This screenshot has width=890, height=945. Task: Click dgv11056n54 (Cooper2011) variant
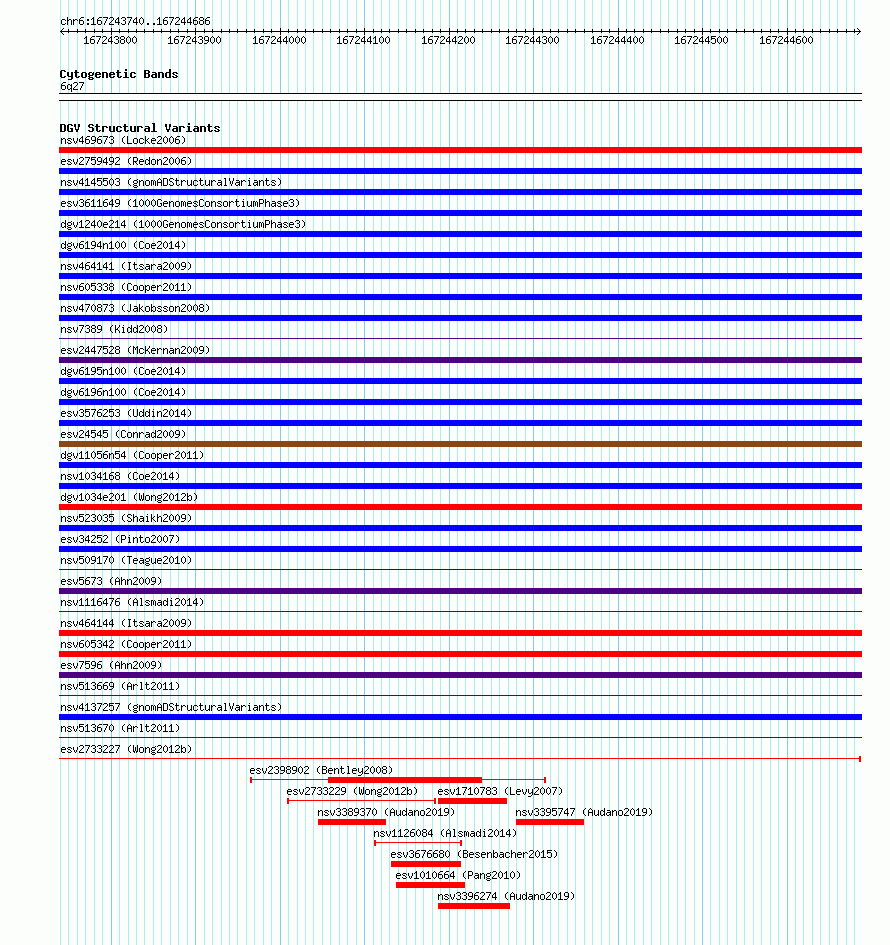[x=132, y=455]
